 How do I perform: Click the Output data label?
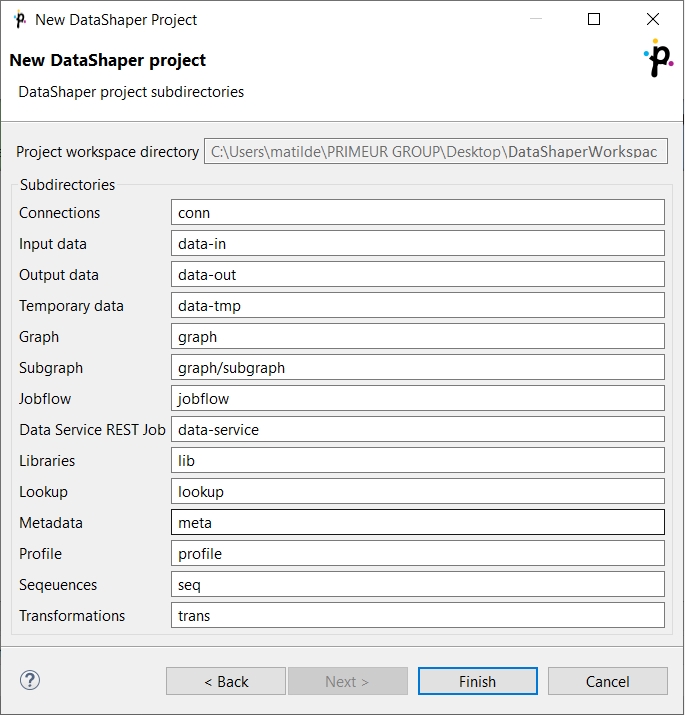coord(58,275)
